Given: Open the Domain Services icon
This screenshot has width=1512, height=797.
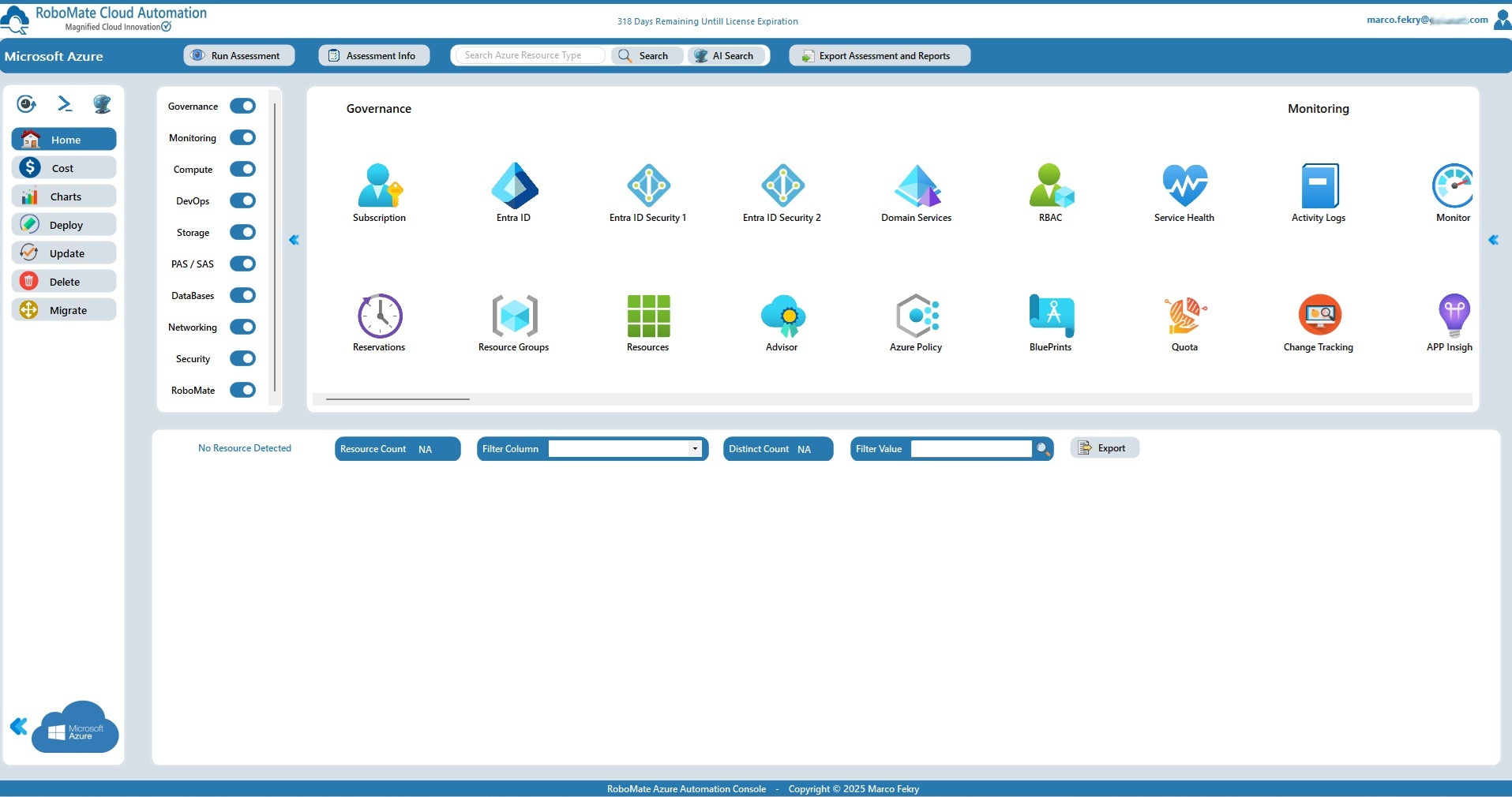Looking at the screenshot, I should (x=917, y=185).
